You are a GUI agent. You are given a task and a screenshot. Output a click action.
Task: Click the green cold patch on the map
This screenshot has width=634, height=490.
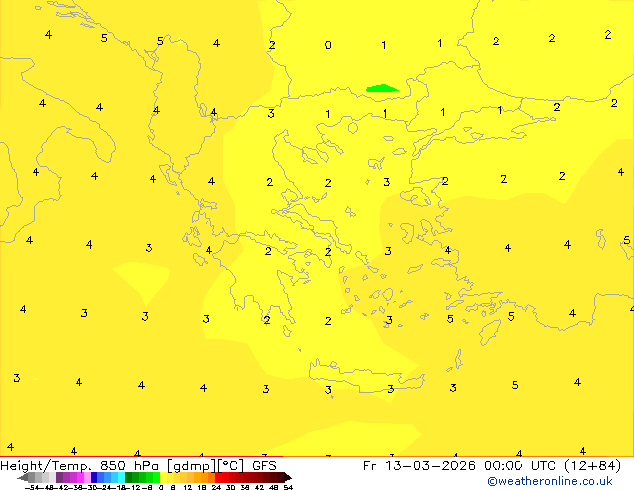click(382, 88)
